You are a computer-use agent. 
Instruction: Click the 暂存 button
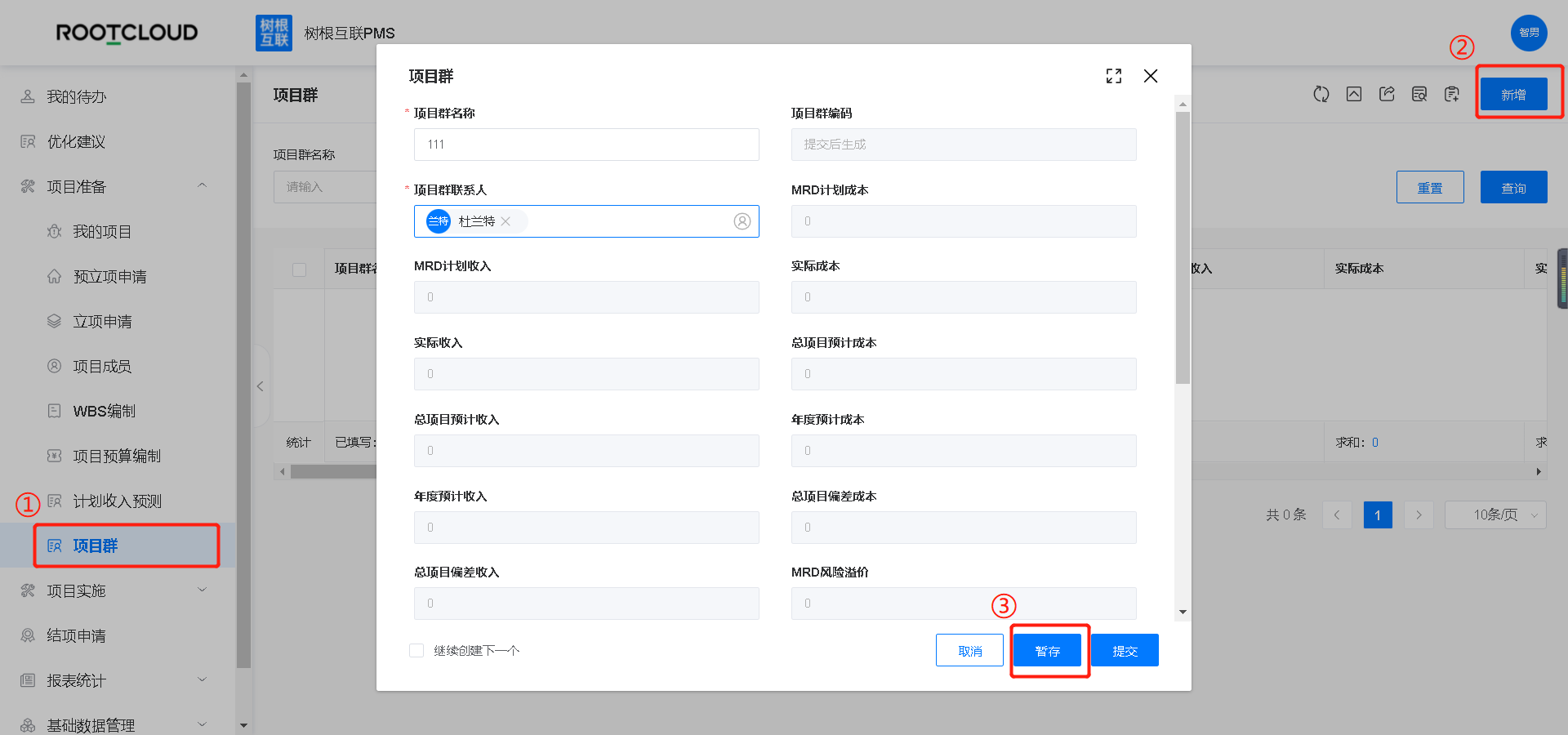tap(1047, 650)
